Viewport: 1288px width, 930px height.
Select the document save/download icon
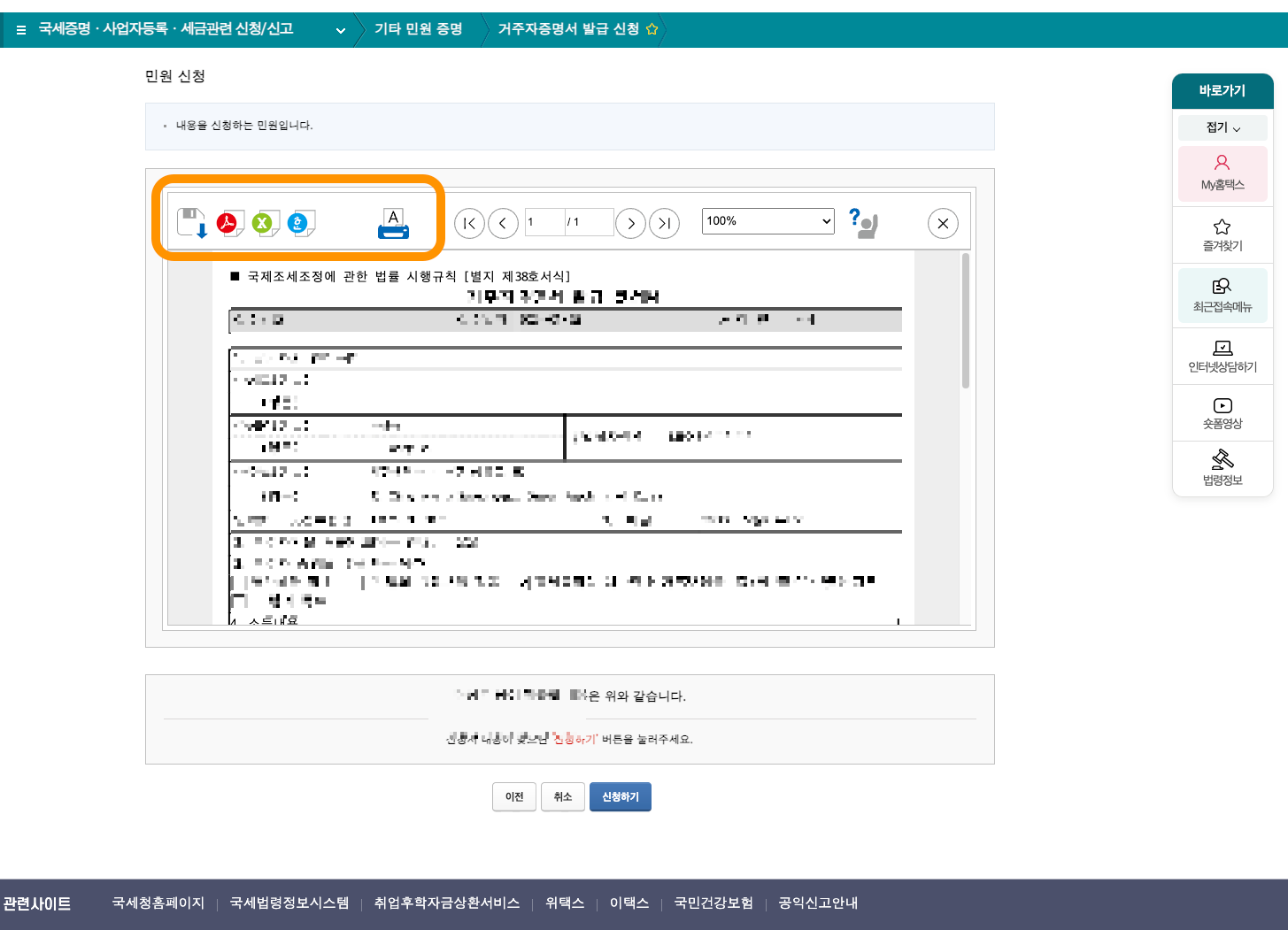click(x=192, y=223)
